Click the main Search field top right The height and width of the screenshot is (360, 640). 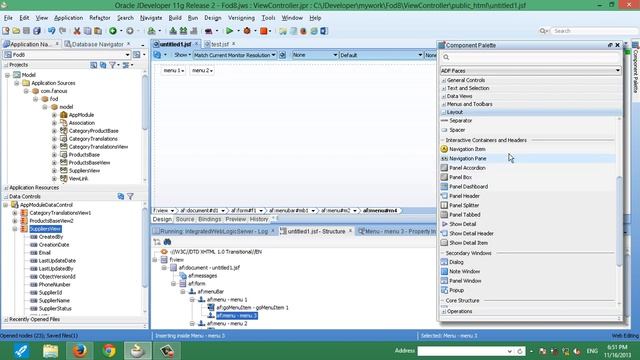point(594,31)
